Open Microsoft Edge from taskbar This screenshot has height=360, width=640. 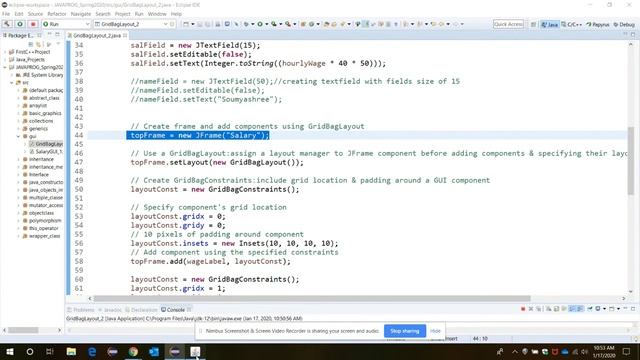(x=92, y=351)
